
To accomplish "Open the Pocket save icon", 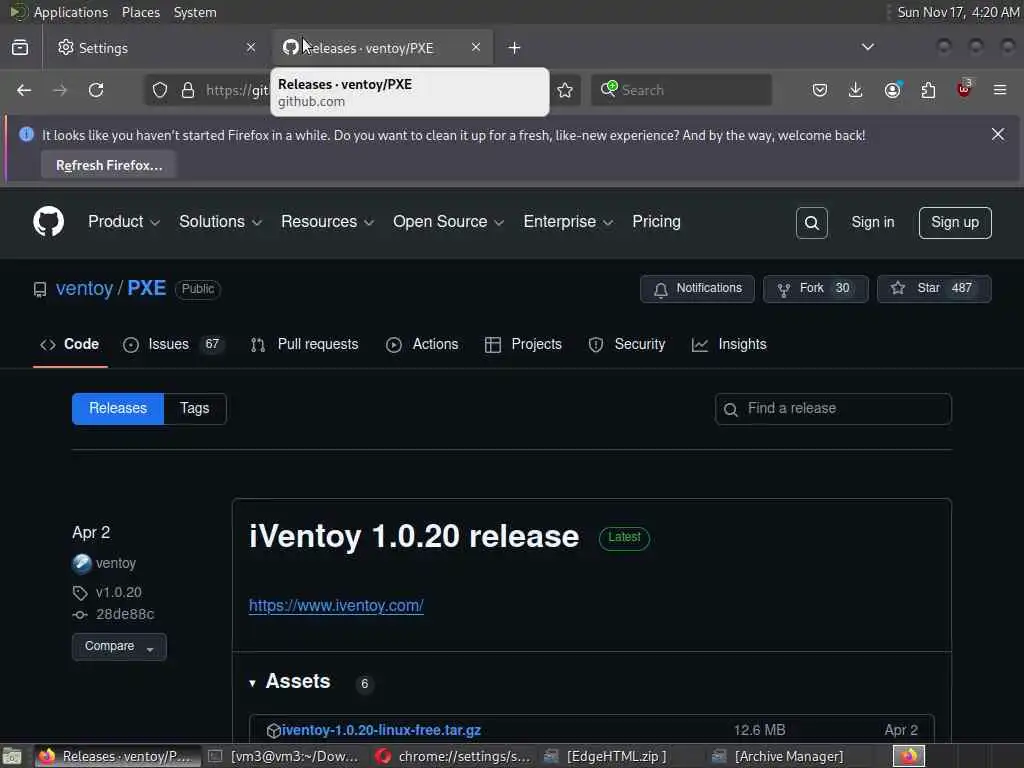I will [820, 90].
